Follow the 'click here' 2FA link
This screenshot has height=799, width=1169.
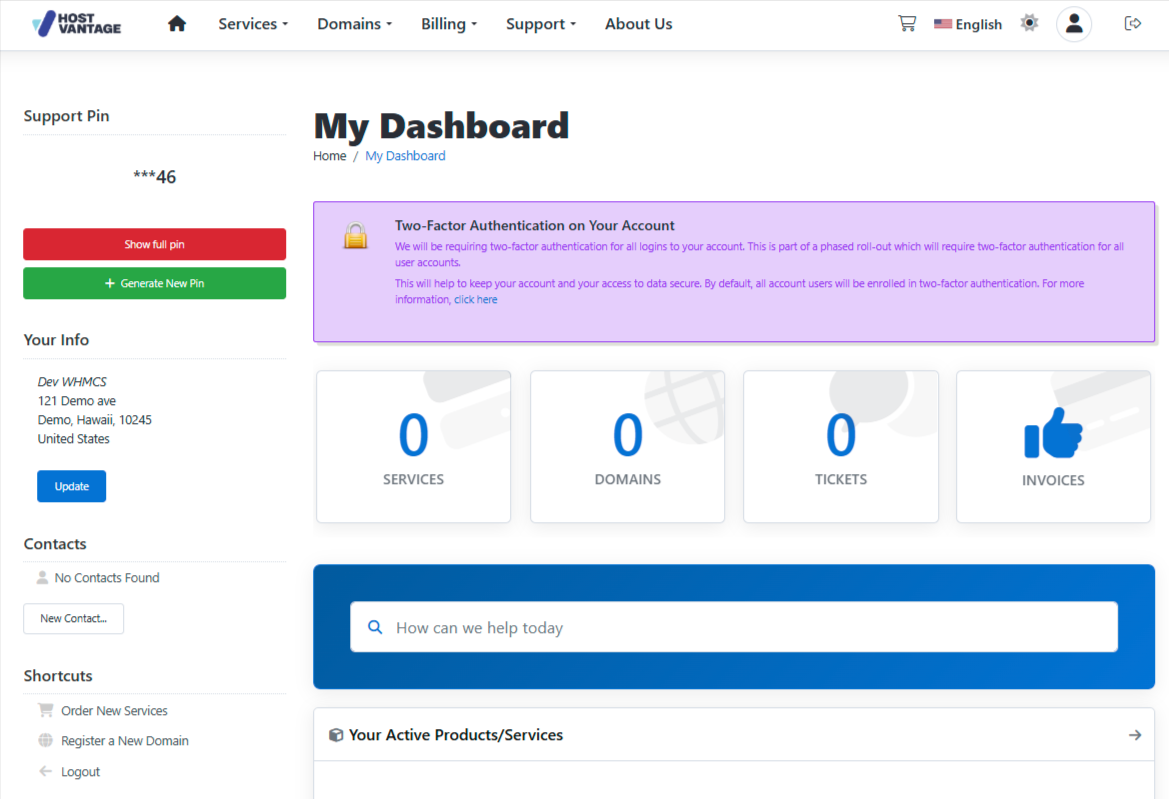(476, 300)
